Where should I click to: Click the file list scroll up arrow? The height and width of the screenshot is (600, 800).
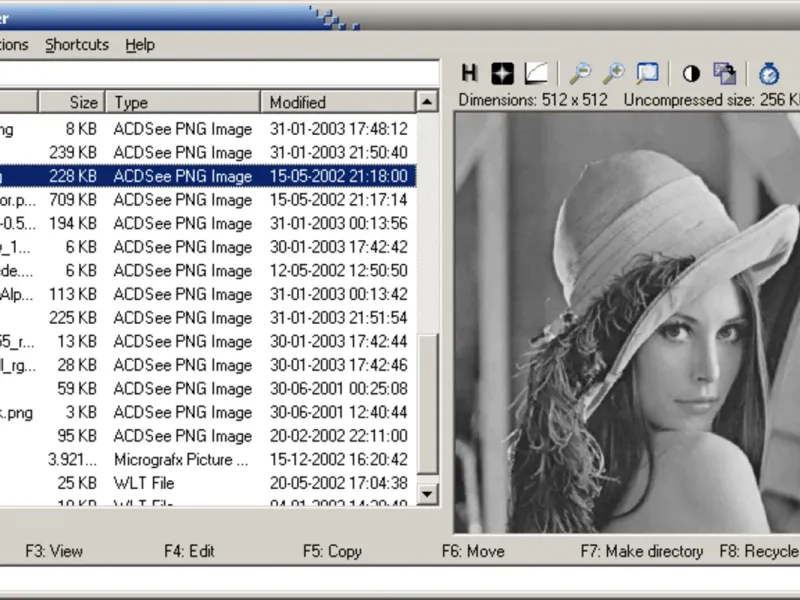click(x=427, y=102)
